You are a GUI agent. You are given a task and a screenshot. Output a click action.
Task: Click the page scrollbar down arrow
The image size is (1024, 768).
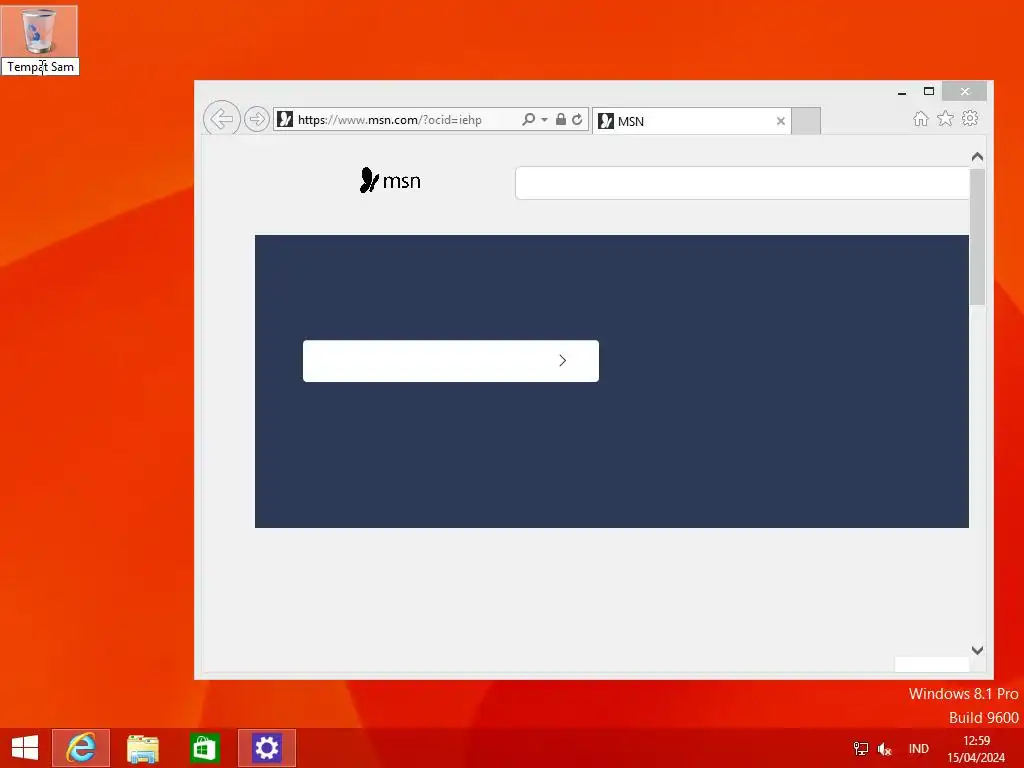[x=977, y=650]
